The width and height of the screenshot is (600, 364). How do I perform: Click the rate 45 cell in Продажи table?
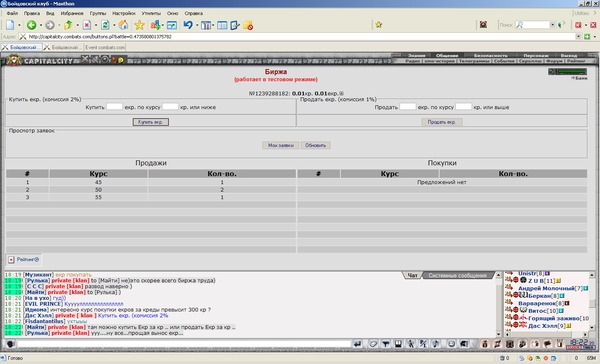(98, 183)
